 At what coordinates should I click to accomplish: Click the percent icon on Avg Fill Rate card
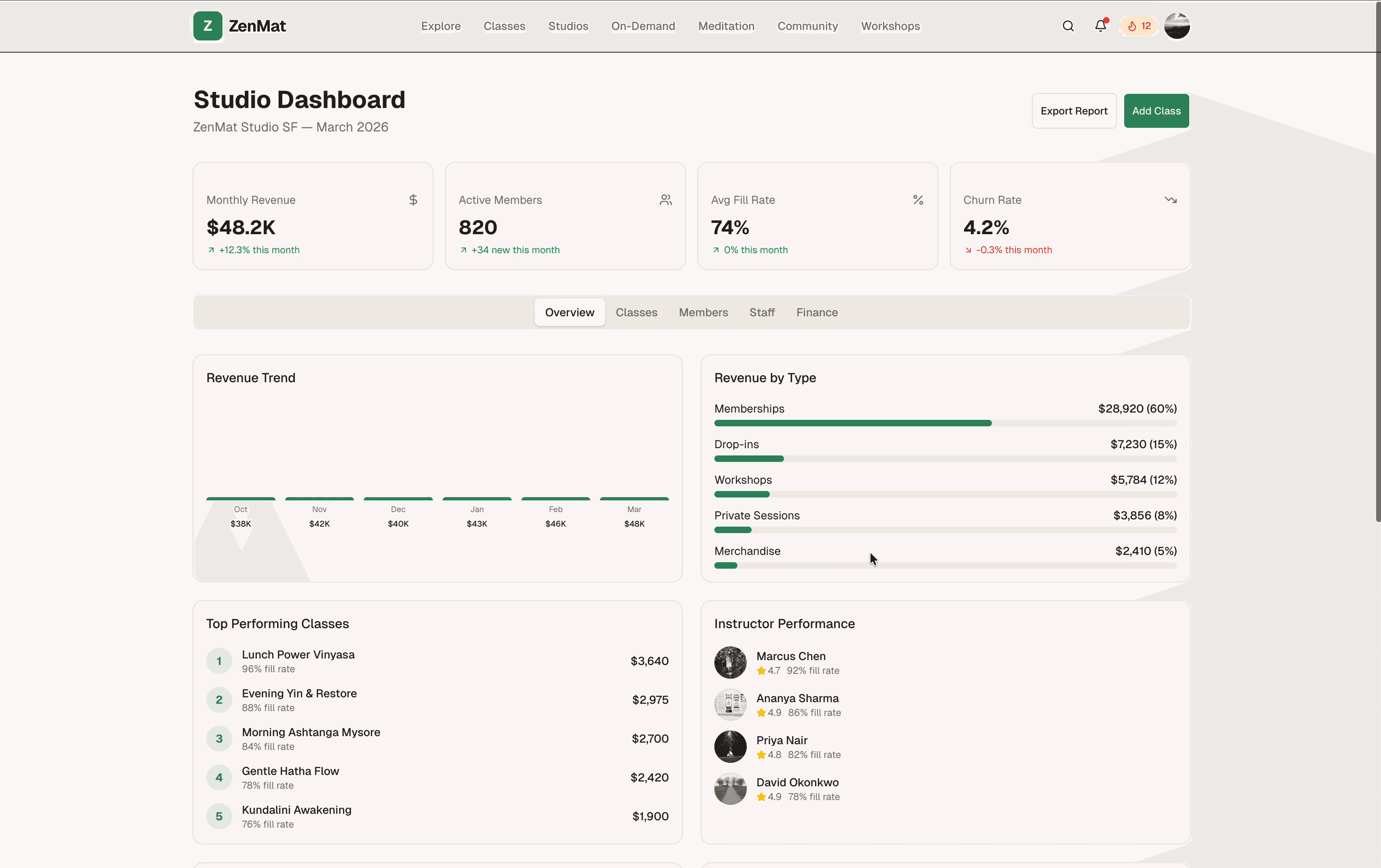click(x=917, y=199)
